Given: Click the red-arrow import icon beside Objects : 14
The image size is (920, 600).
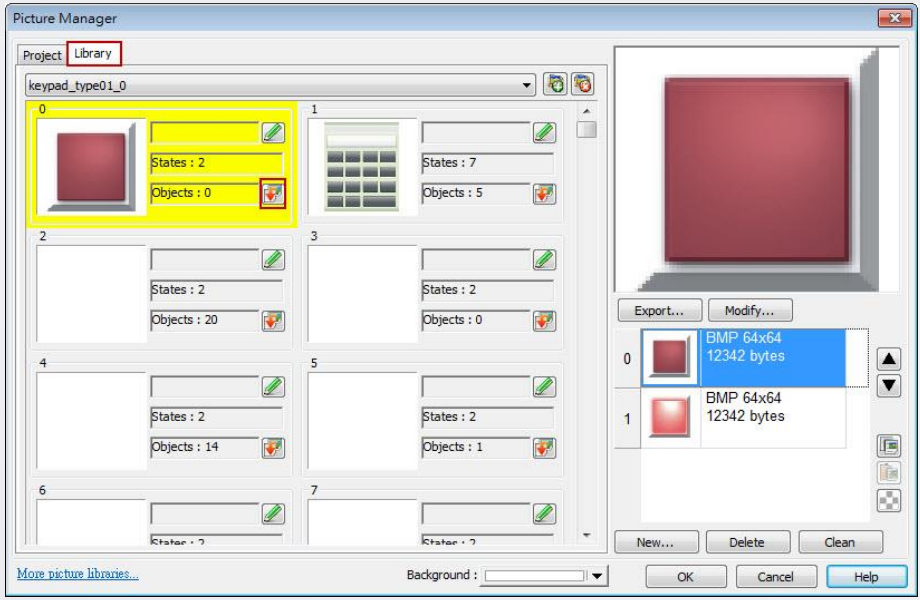Looking at the screenshot, I should click(273, 448).
